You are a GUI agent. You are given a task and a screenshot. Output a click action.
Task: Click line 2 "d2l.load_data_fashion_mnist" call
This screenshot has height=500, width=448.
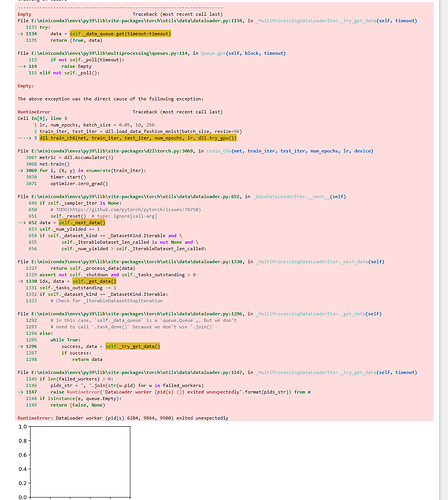click(x=141, y=131)
